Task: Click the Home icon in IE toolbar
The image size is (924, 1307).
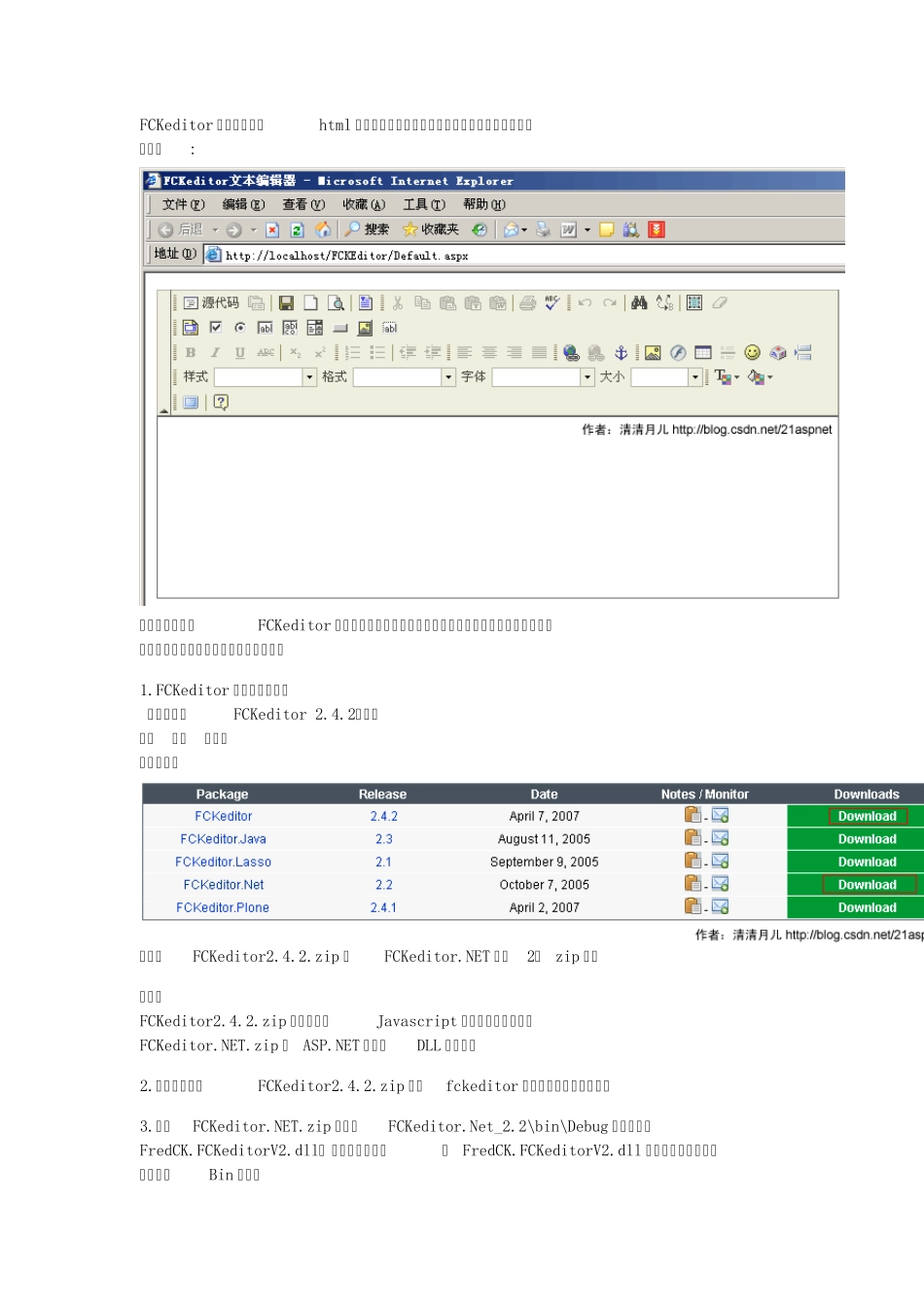Action: 323,230
